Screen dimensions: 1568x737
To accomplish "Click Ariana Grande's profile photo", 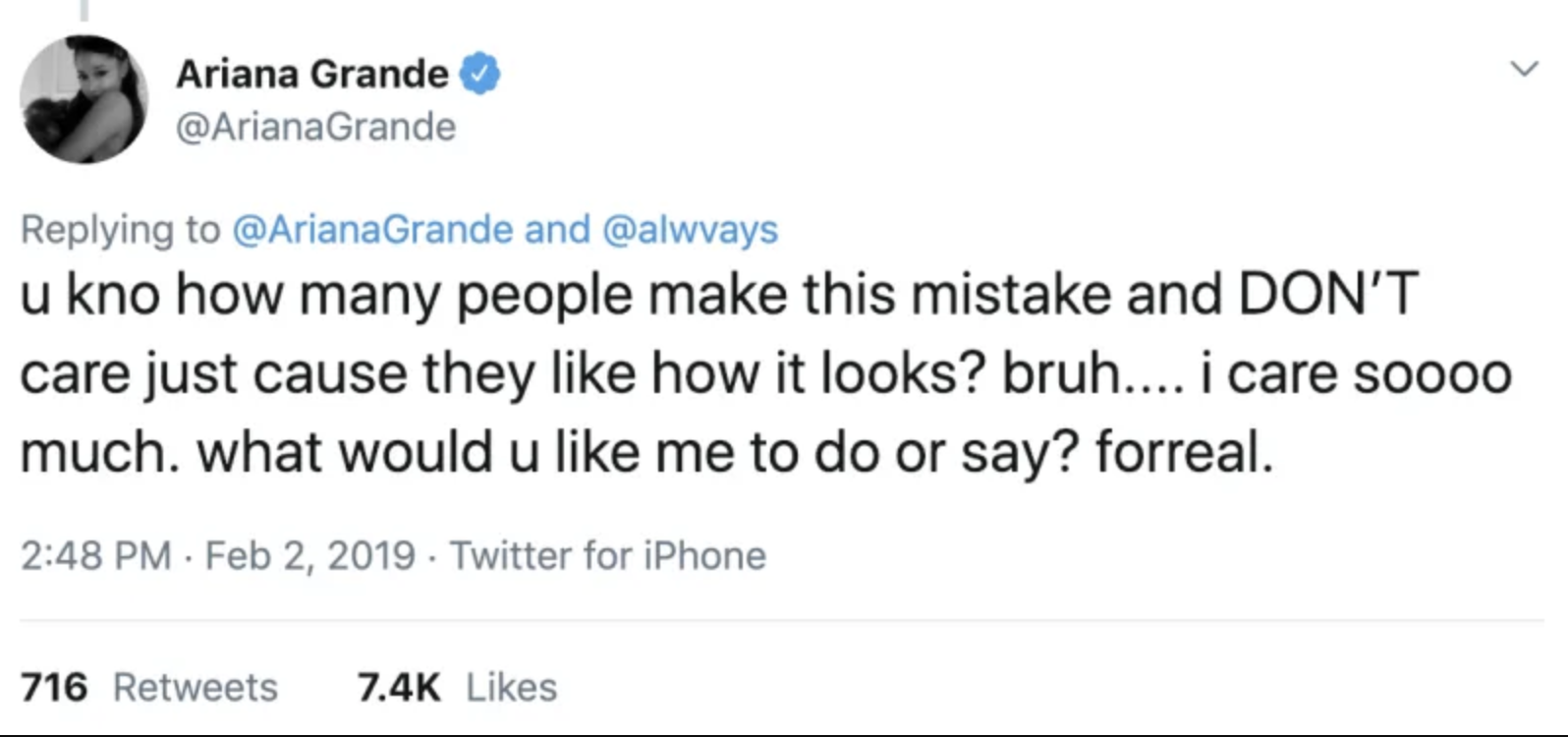I will tap(84, 95).
